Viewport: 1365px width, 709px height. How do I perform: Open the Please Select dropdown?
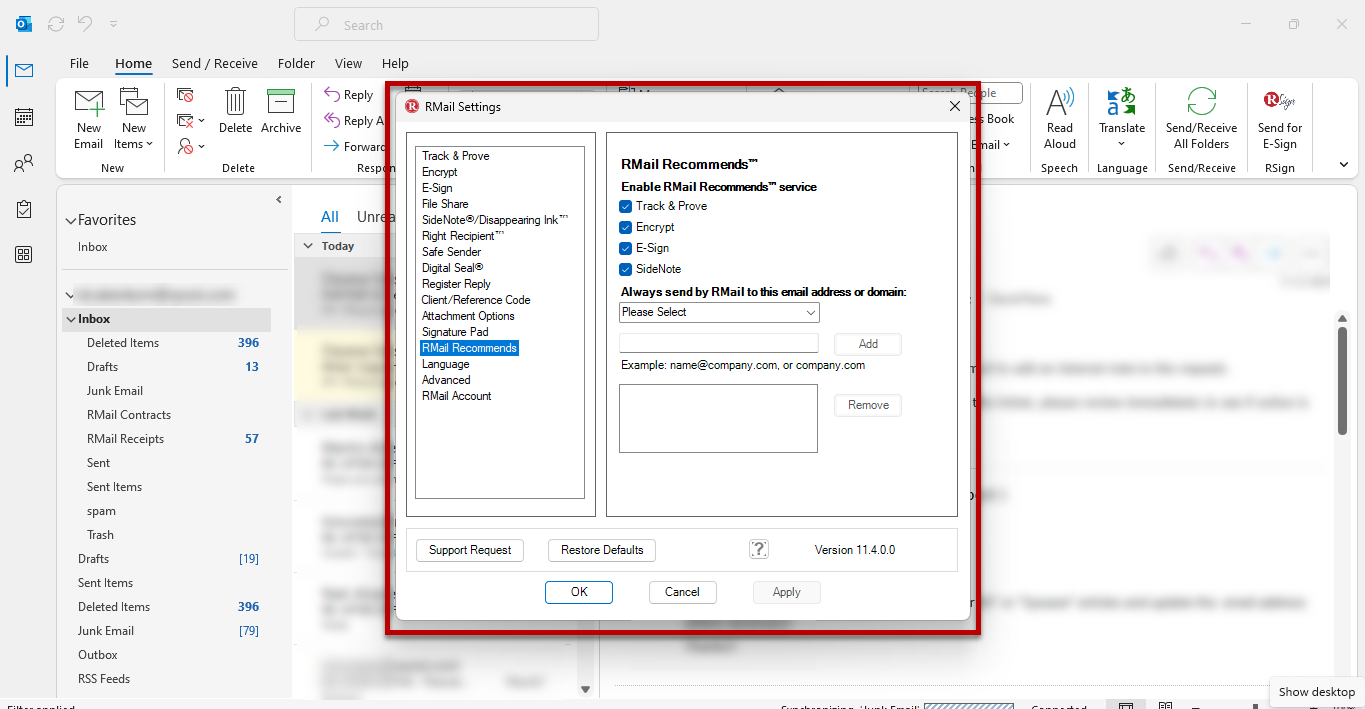[x=718, y=312]
